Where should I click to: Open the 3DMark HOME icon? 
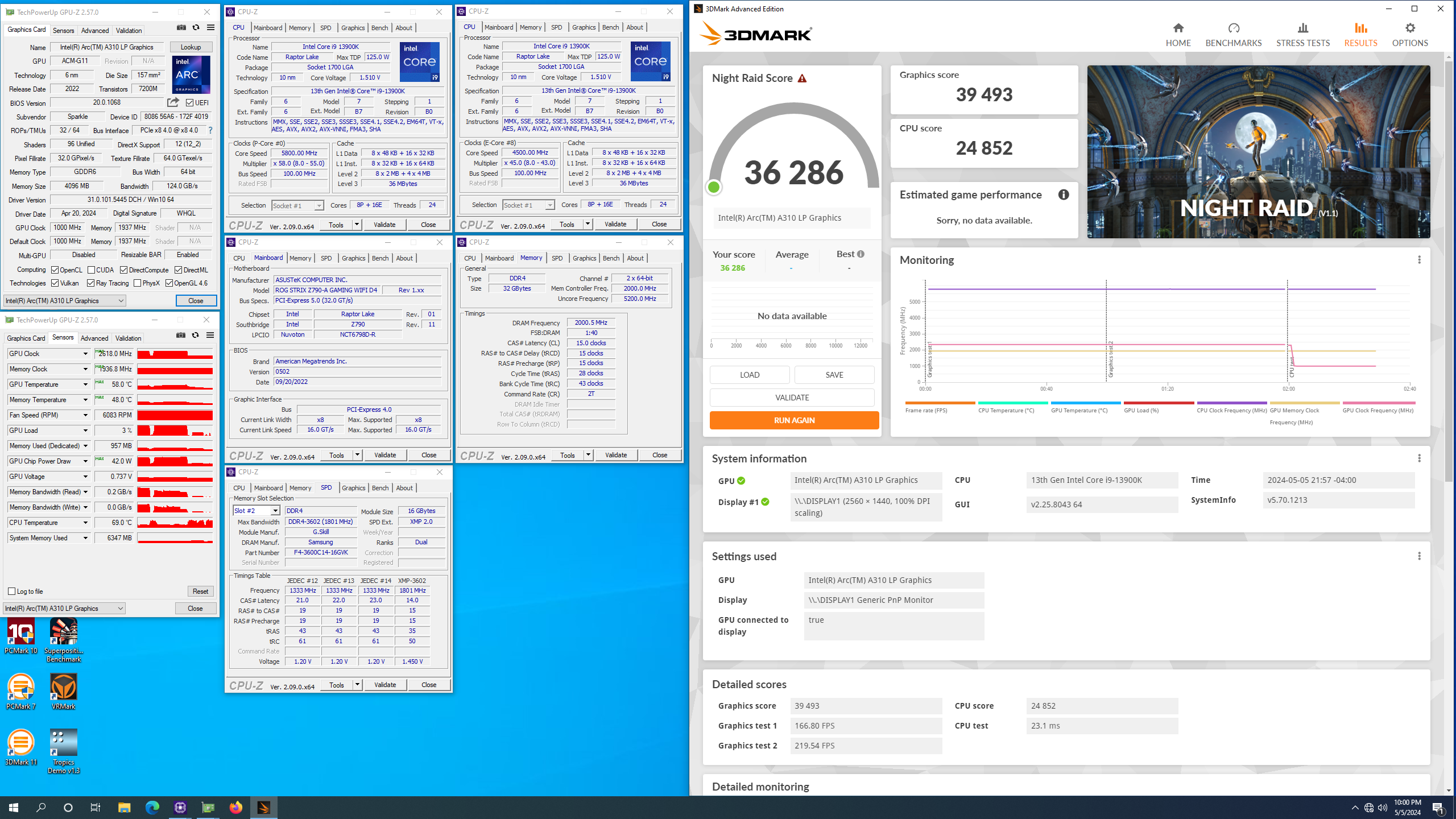[x=1178, y=35]
